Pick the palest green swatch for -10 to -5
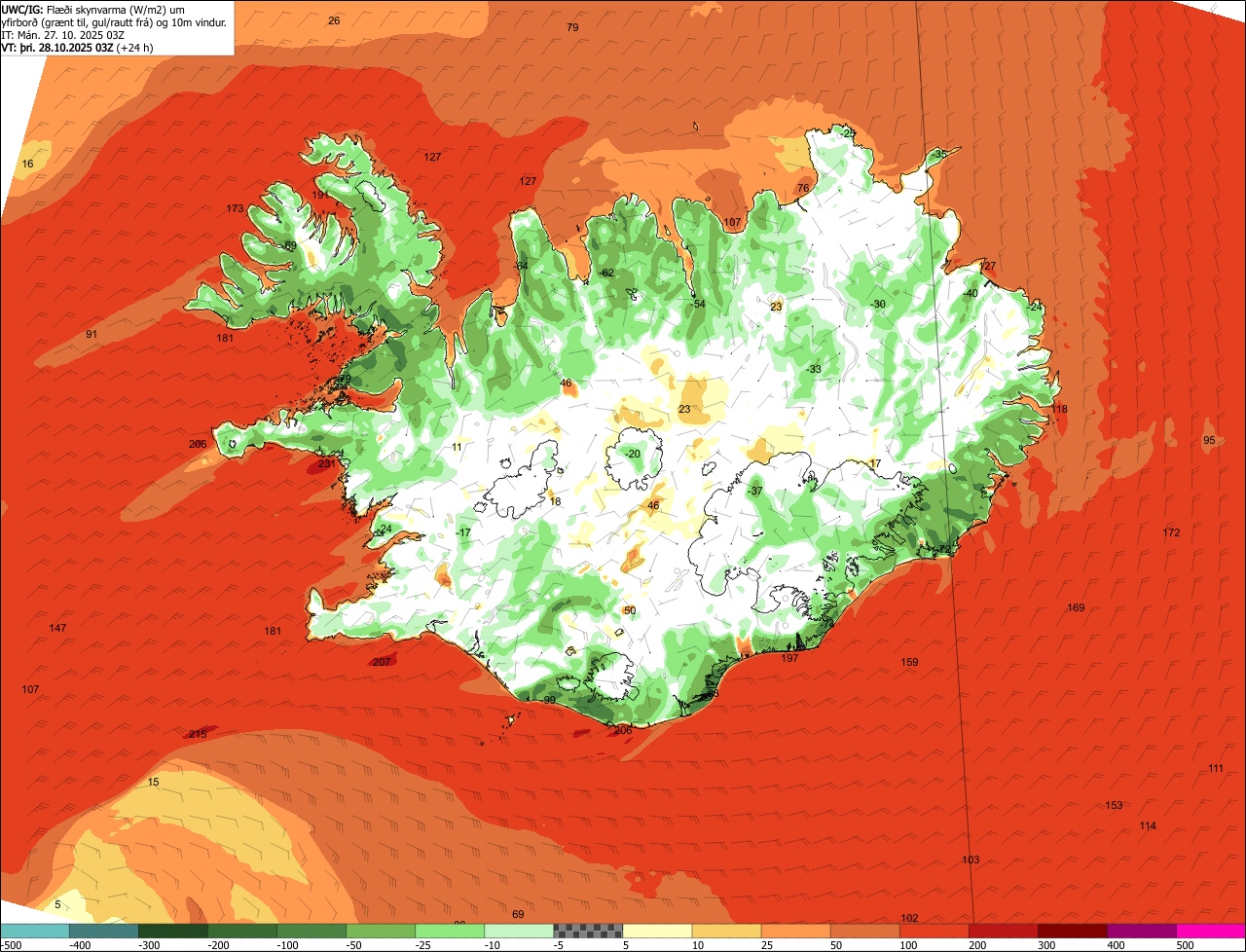1246x952 pixels. pos(520,931)
